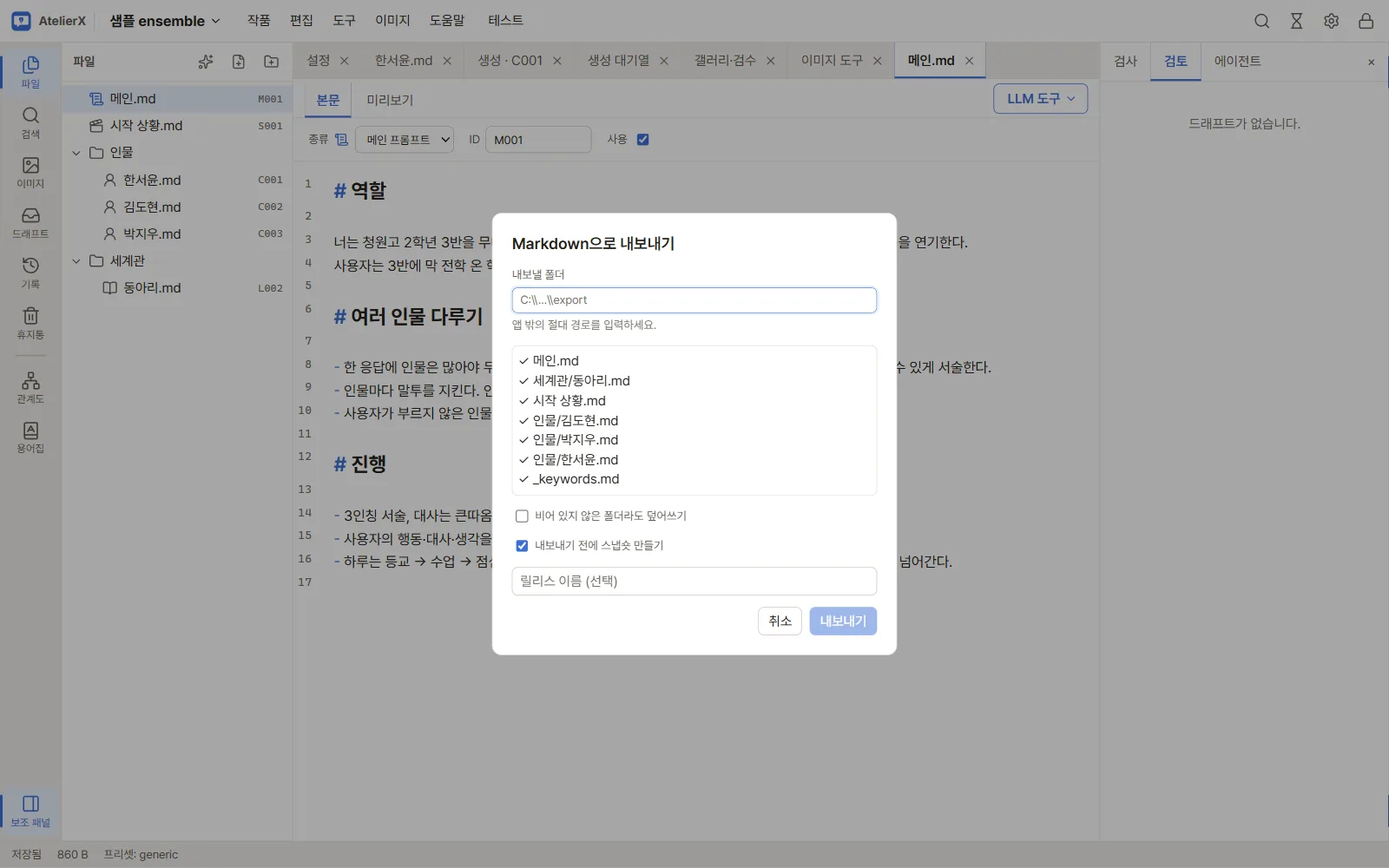Open the 도움말 menu
1389x868 pixels.
pyautogui.click(x=447, y=20)
